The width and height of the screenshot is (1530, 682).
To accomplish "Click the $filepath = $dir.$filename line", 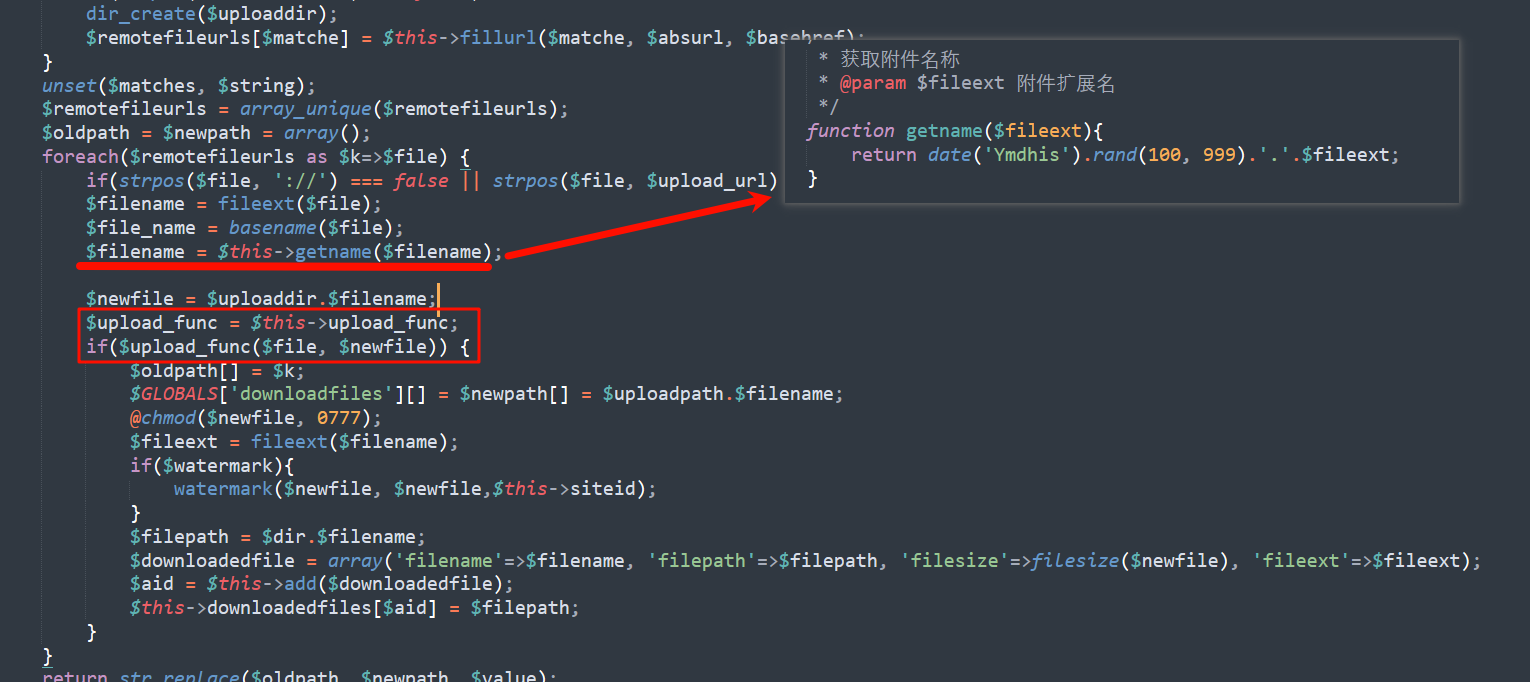I will [x=278, y=536].
